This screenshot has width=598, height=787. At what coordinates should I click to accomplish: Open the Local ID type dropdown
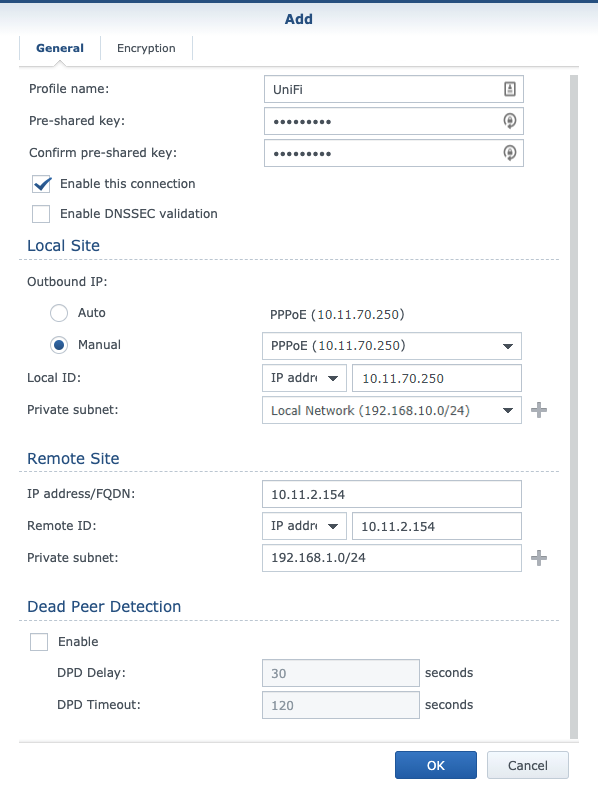tap(304, 378)
